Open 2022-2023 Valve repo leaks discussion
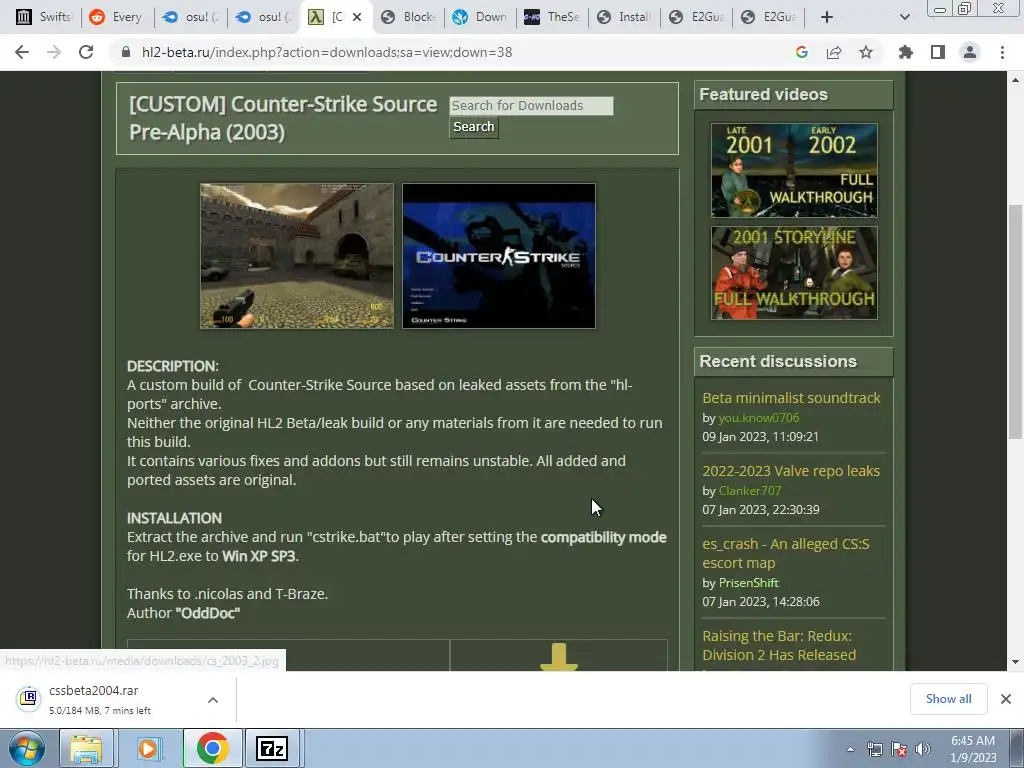This screenshot has height=768, width=1024. click(791, 471)
